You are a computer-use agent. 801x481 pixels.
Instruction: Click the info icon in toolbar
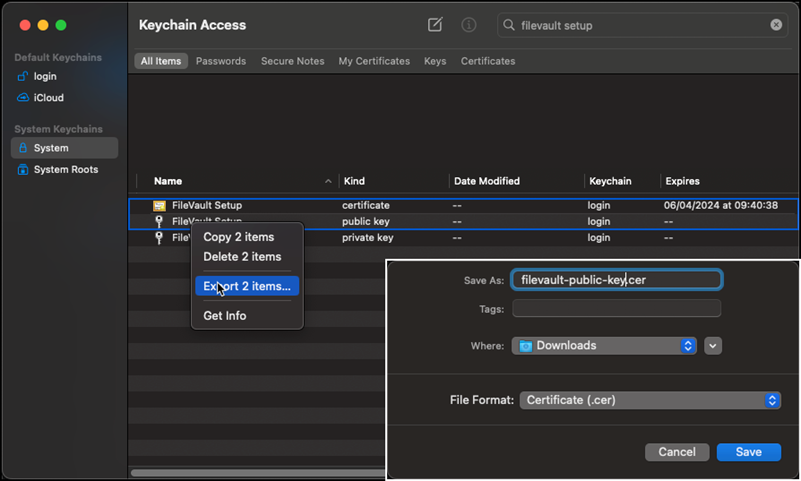coord(468,25)
